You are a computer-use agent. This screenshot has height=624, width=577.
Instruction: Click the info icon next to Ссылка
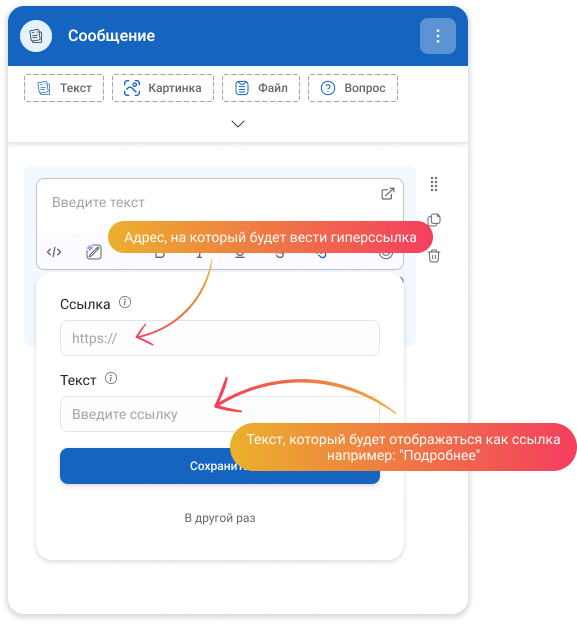pos(125,302)
